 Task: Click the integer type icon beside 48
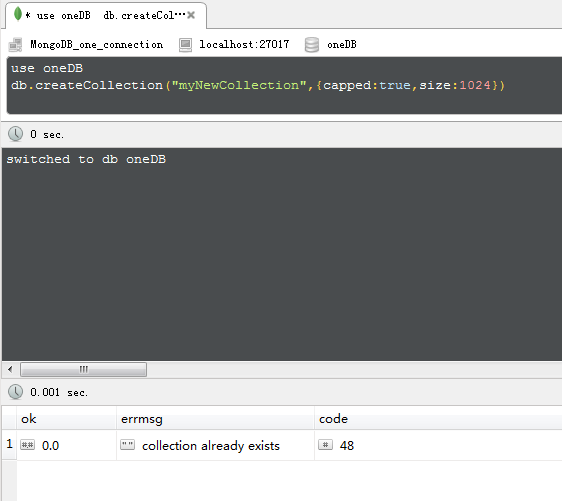325,445
